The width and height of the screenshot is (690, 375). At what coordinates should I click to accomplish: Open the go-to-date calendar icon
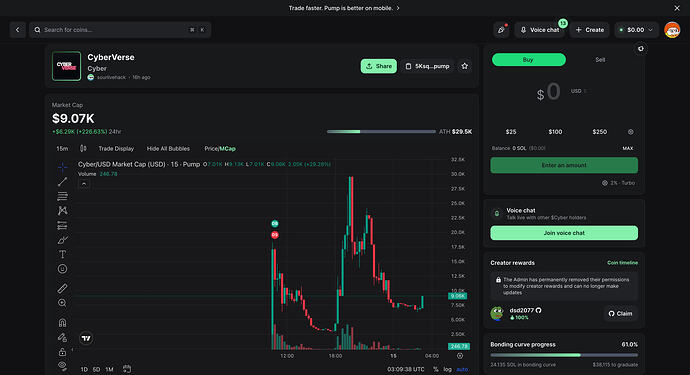coord(127,369)
